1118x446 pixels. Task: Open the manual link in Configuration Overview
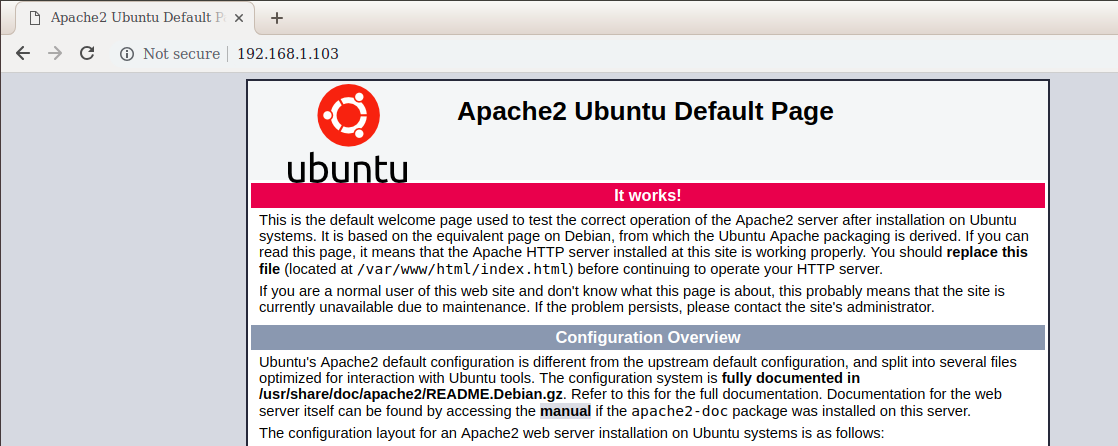[565, 411]
